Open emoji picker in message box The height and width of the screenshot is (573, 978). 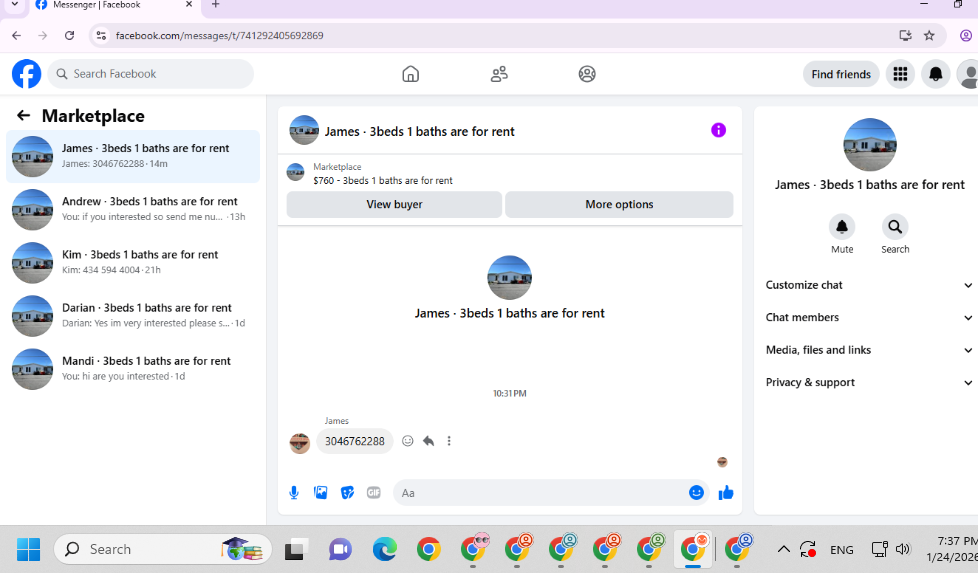[x=696, y=493]
